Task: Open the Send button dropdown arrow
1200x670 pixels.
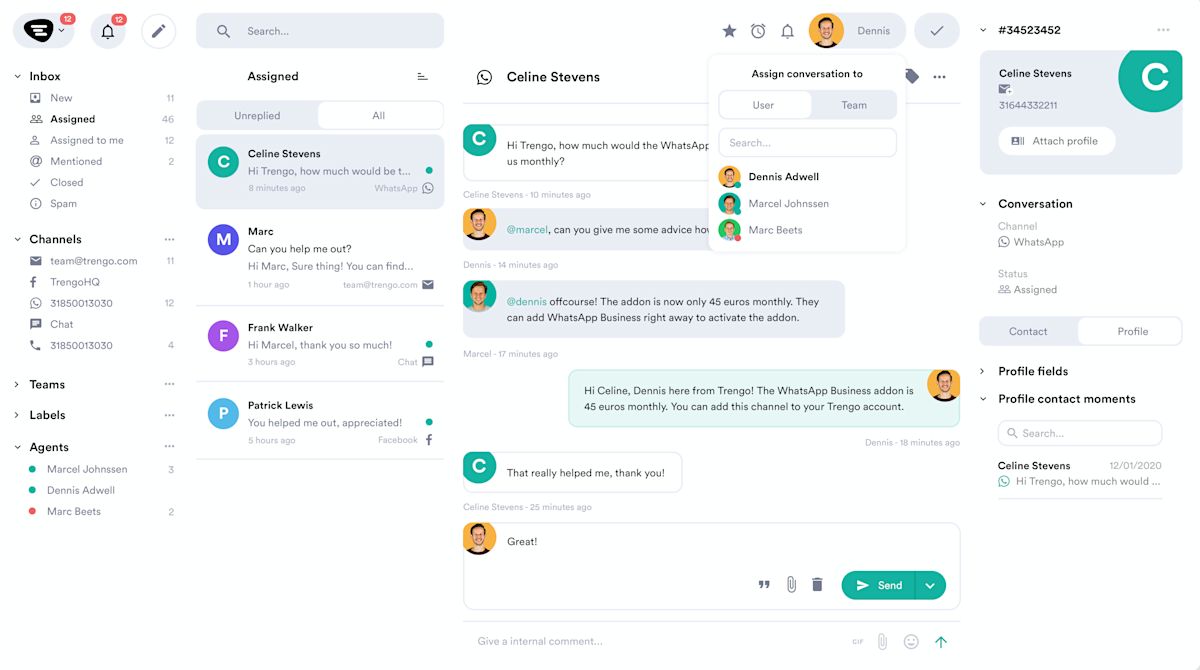Action: [930, 585]
